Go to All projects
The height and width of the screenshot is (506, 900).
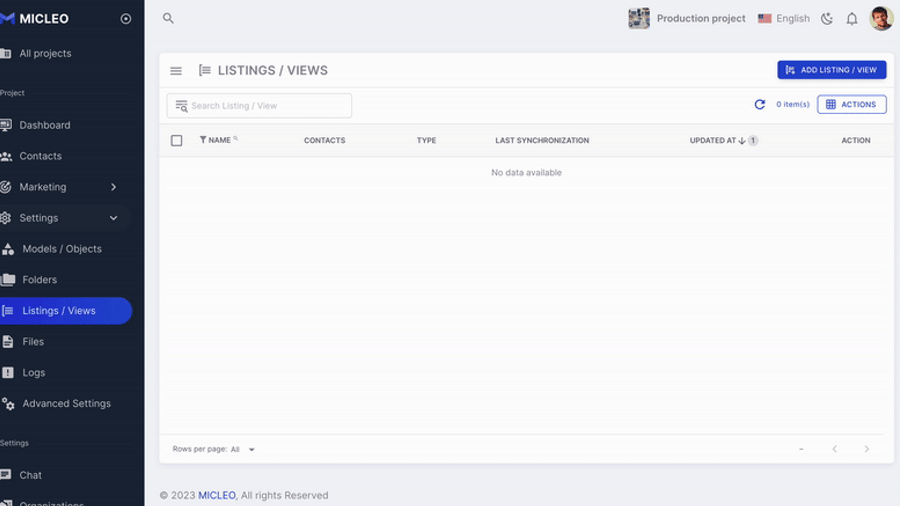[x=45, y=53]
